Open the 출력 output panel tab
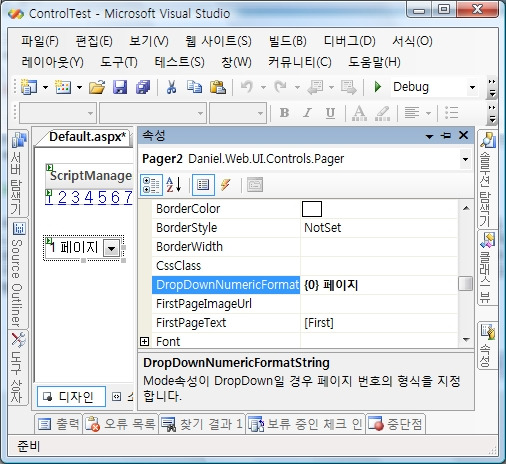Image resolution: width=506 pixels, height=464 pixels. click(59, 424)
